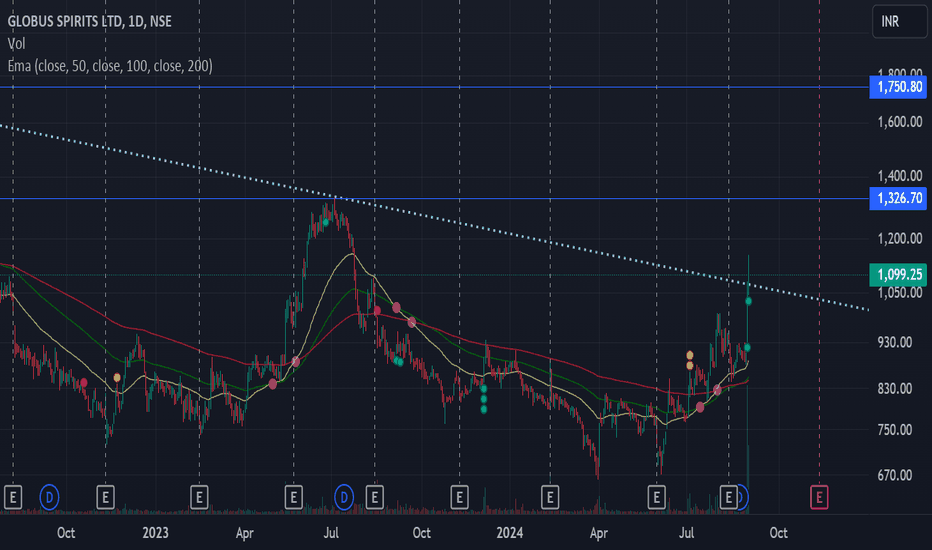932x550 pixels.
Task: Click the upper yellow dot near Jul 2024
Action: click(x=689, y=356)
